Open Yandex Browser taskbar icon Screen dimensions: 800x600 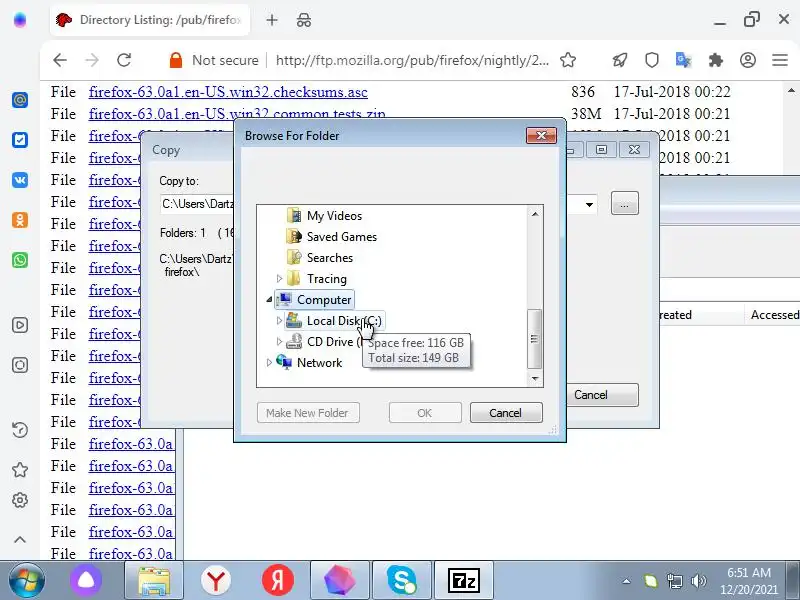pyautogui.click(x=216, y=581)
